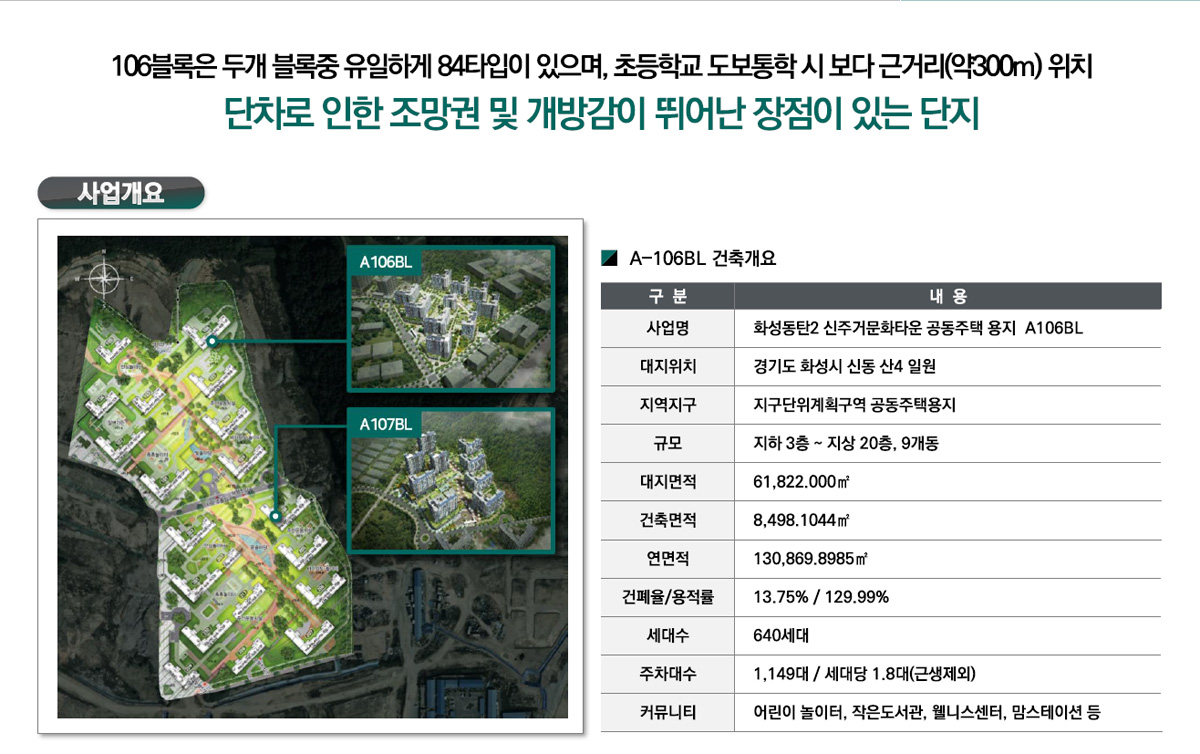Select 지구단위계획구역 공동주택용지 value
Viewport: 1200px width, 754px height.
pyautogui.click(x=855, y=405)
